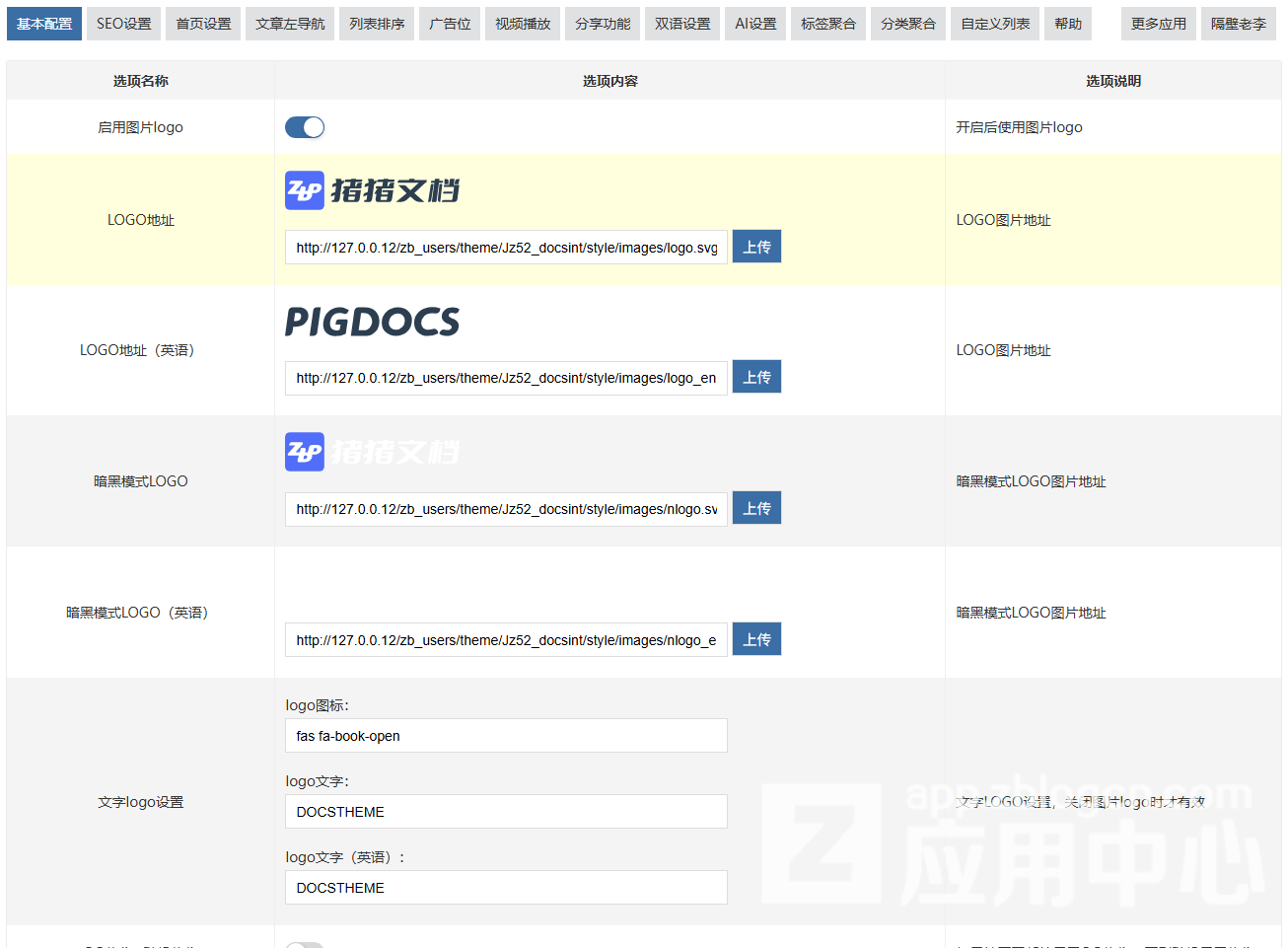Click the logo图标 input showing fas fa-book-open
1288x948 pixels.
[x=505, y=735]
